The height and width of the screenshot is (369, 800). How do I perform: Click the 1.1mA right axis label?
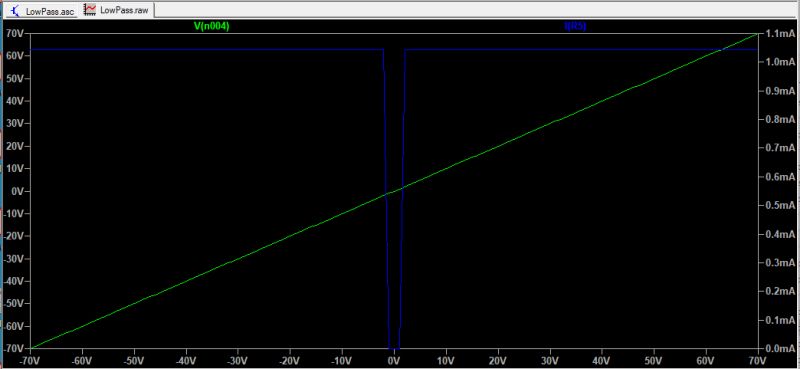[779, 34]
